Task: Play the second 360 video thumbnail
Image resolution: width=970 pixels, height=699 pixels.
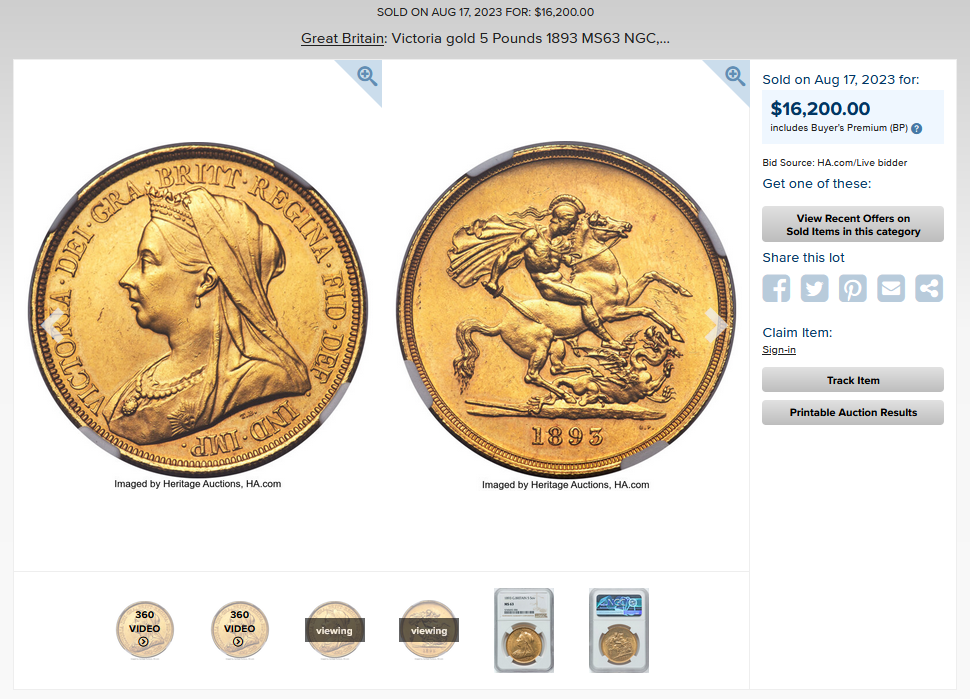Action: [239, 630]
